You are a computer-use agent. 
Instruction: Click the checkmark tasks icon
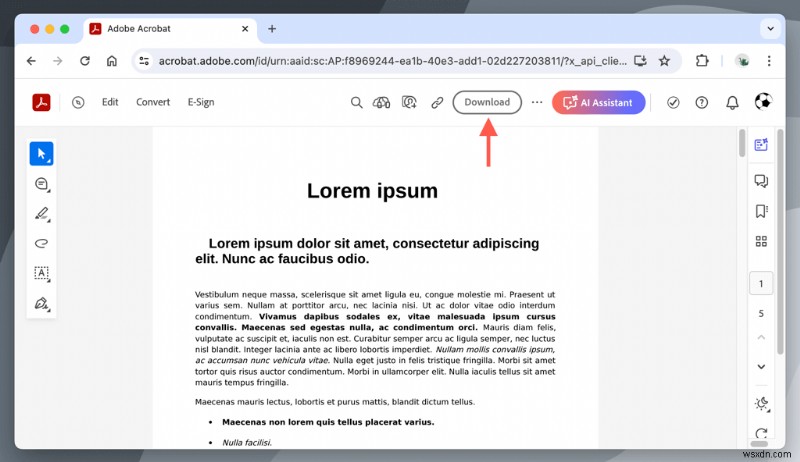click(673, 102)
